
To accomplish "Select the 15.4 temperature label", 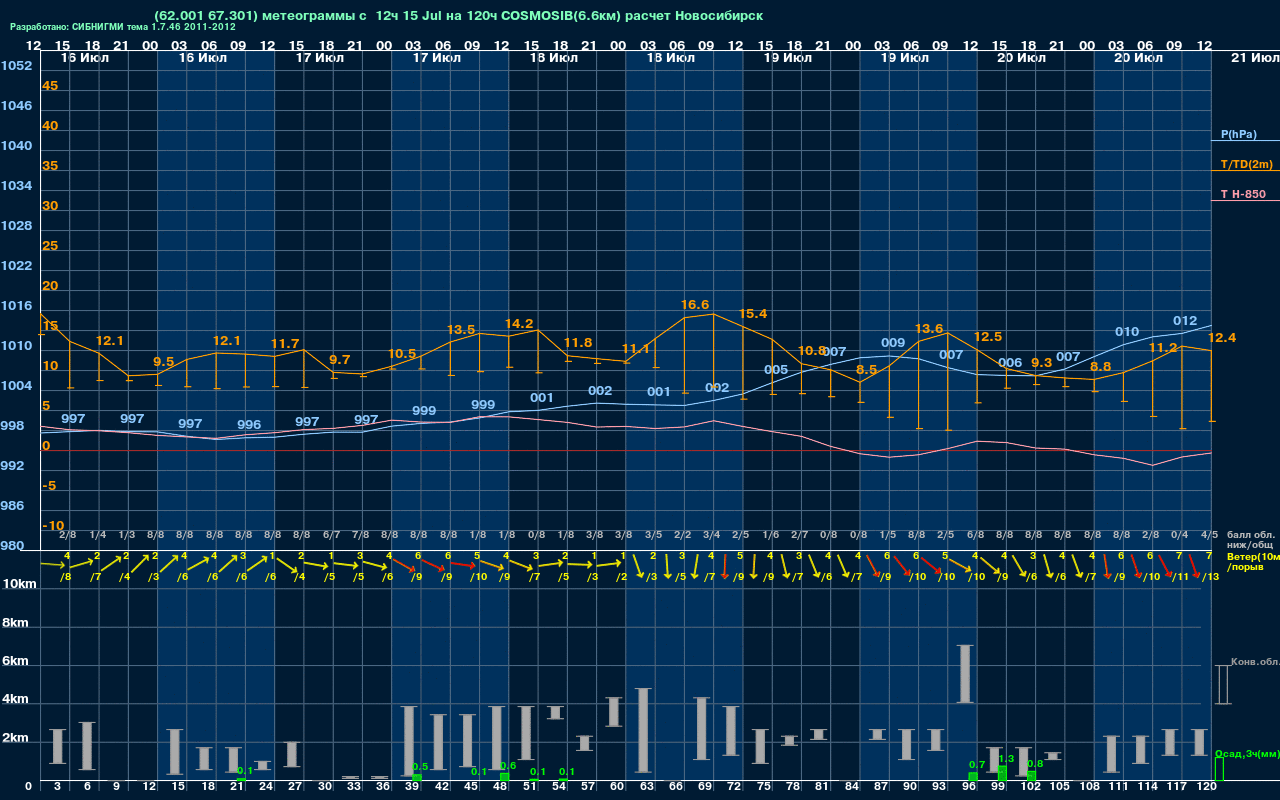I will [x=752, y=314].
